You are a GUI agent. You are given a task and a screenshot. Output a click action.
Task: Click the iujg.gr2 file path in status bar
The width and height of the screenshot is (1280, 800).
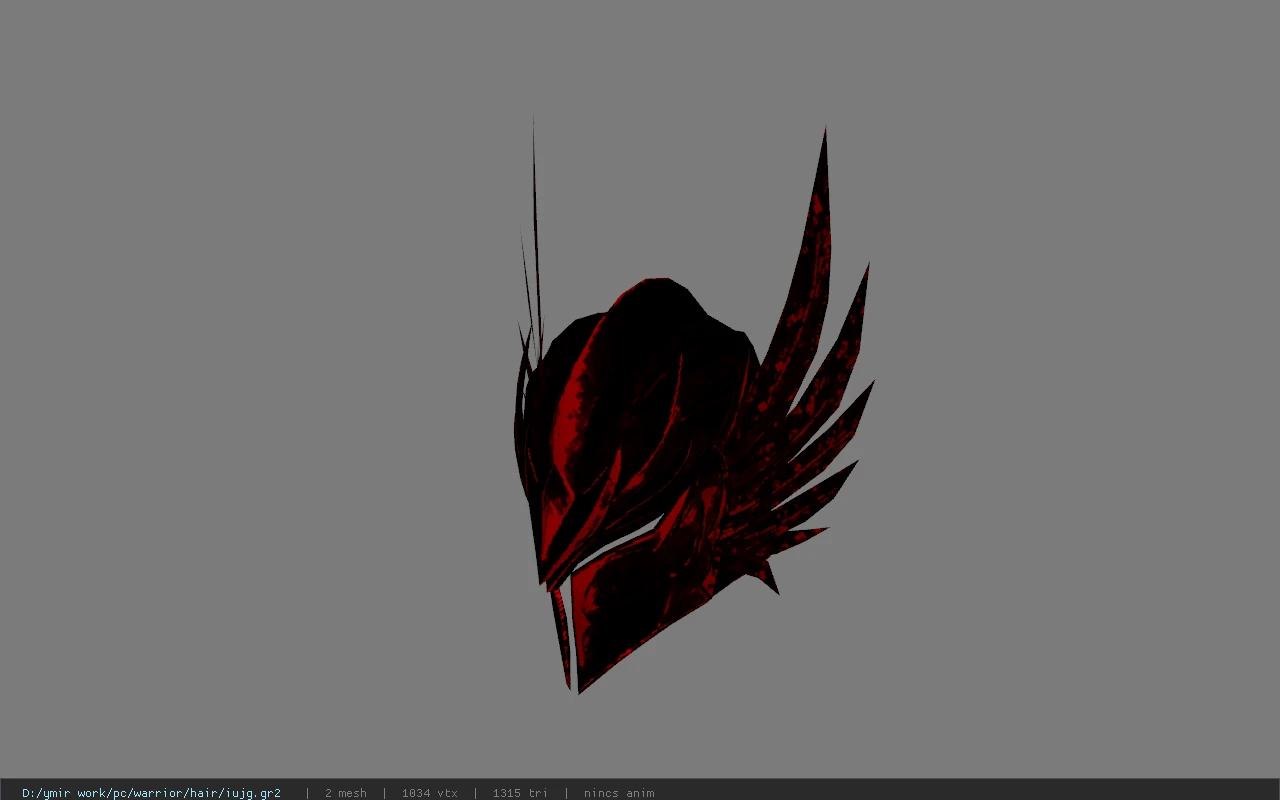click(x=151, y=793)
